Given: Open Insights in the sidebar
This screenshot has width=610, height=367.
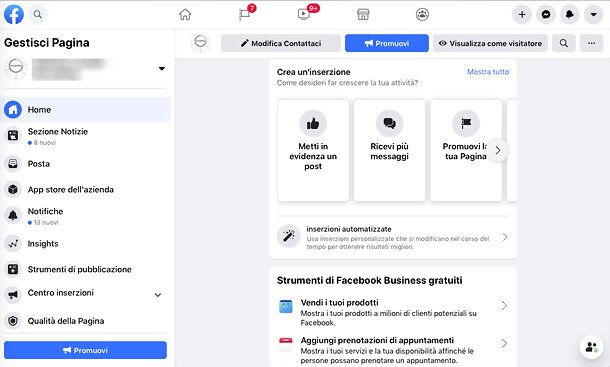Looking at the screenshot, I should 87,244.
